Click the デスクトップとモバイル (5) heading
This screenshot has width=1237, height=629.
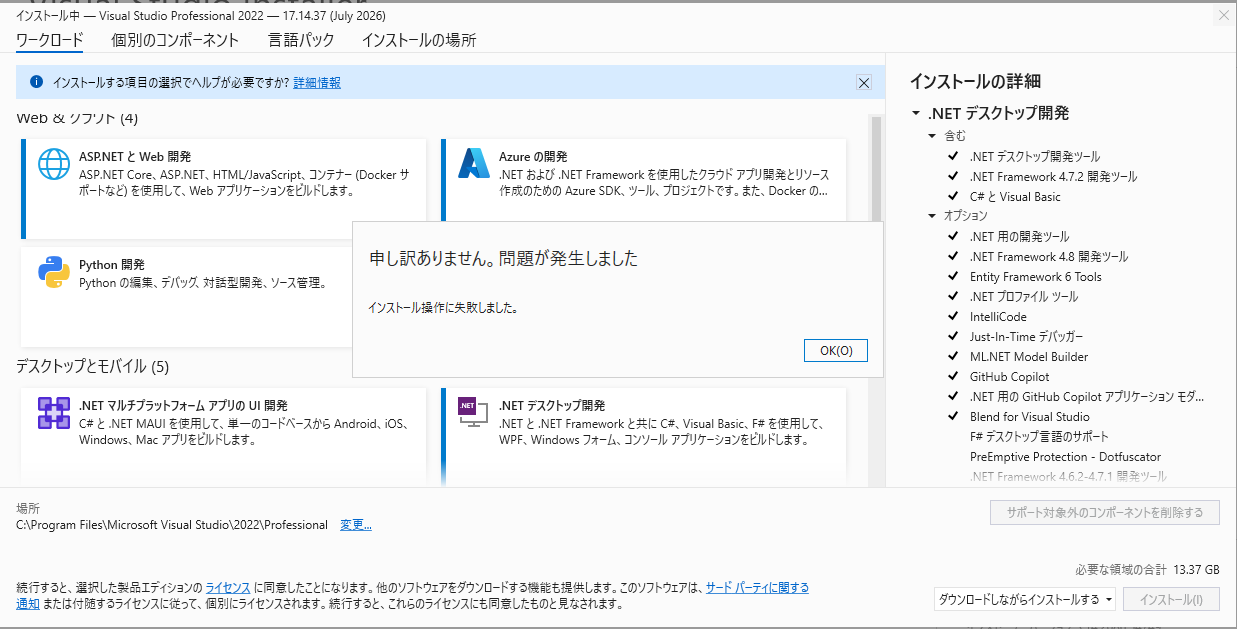pyautogui.click(x=93, y=366)
